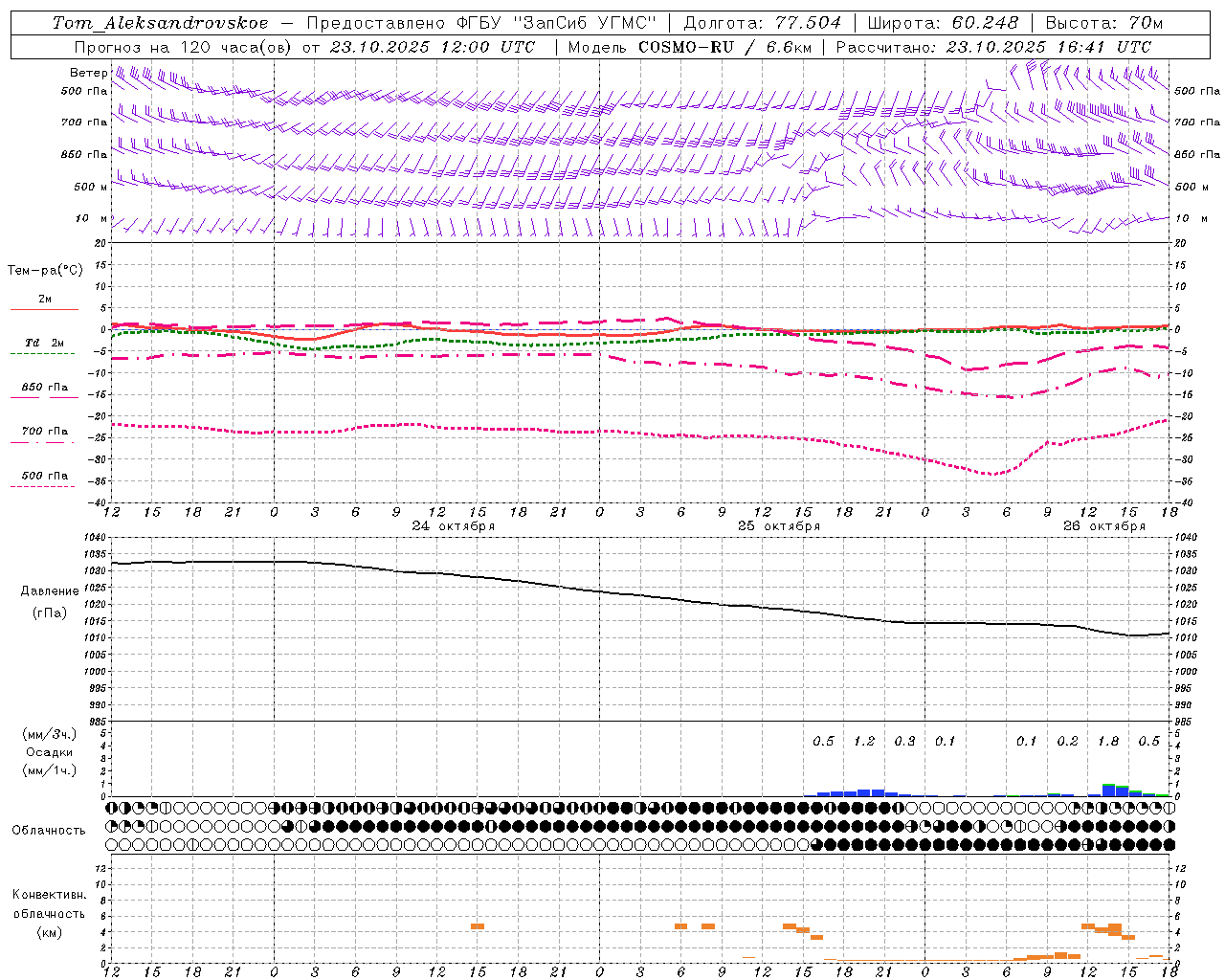Click the orange convective bar at 15h, 24 October

point(478,926)
